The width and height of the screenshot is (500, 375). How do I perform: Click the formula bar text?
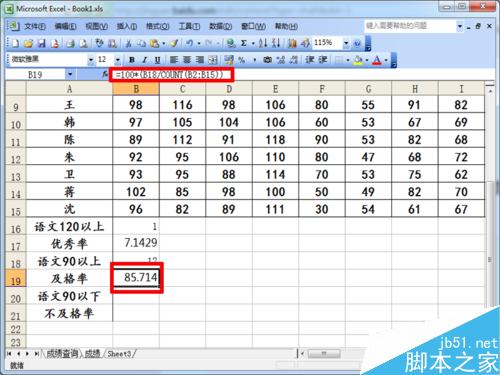(169, 74)
